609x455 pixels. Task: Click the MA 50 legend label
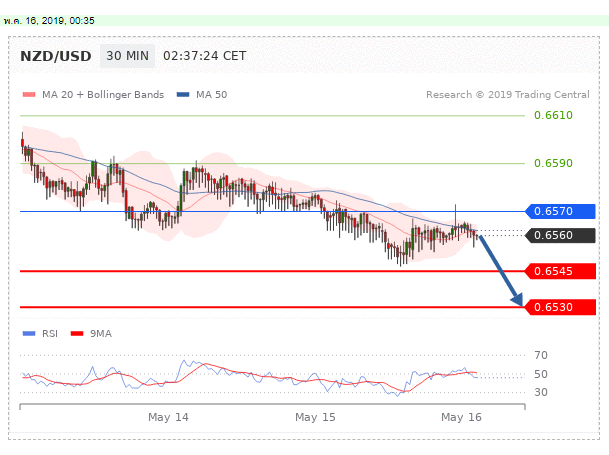[x=212, y=95]
